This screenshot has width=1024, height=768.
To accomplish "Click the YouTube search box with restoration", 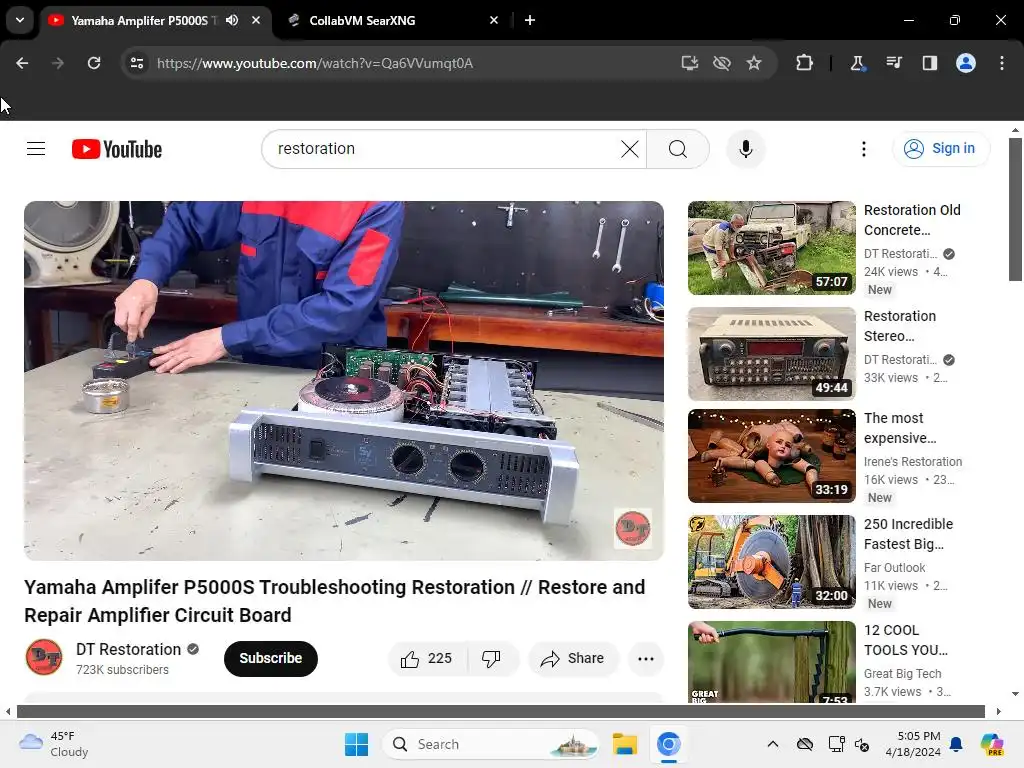I will click(444, 149).
